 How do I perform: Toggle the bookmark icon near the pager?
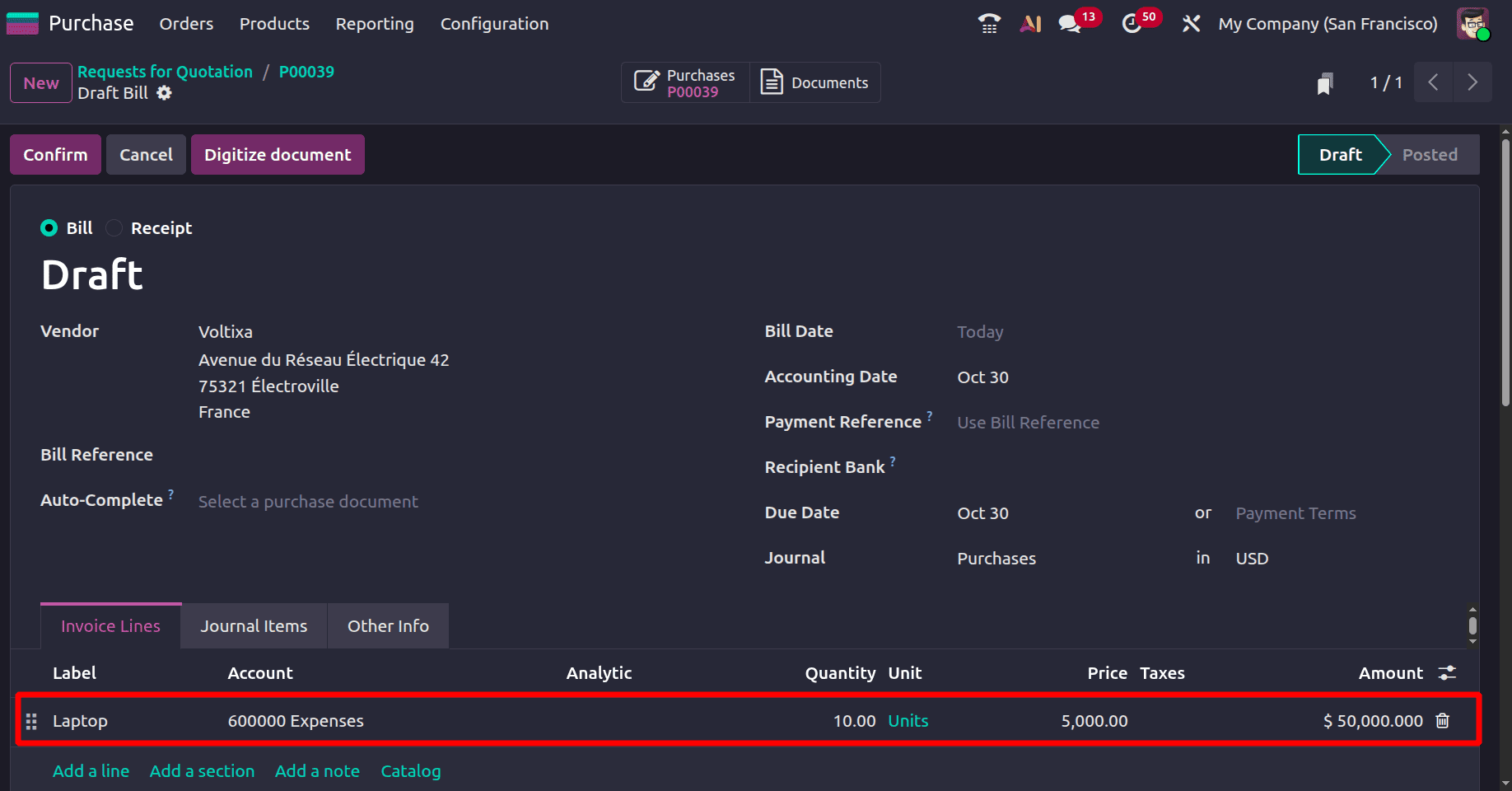point(1323,82)
